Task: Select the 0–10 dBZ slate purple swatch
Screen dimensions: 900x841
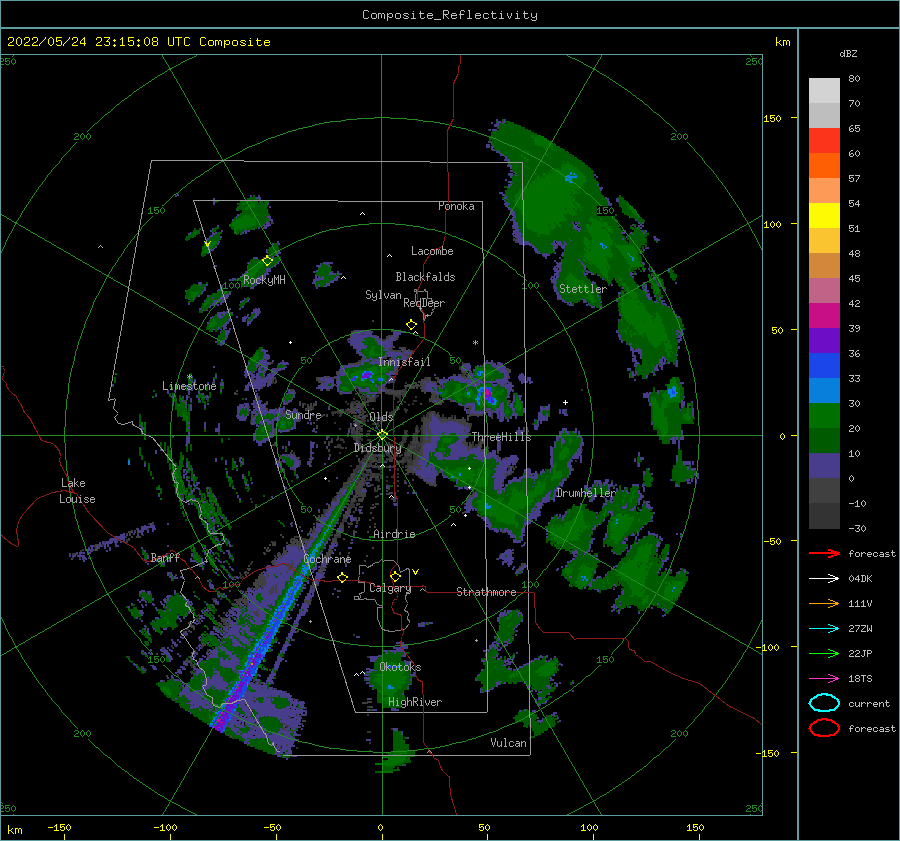Action: point(824,465)
